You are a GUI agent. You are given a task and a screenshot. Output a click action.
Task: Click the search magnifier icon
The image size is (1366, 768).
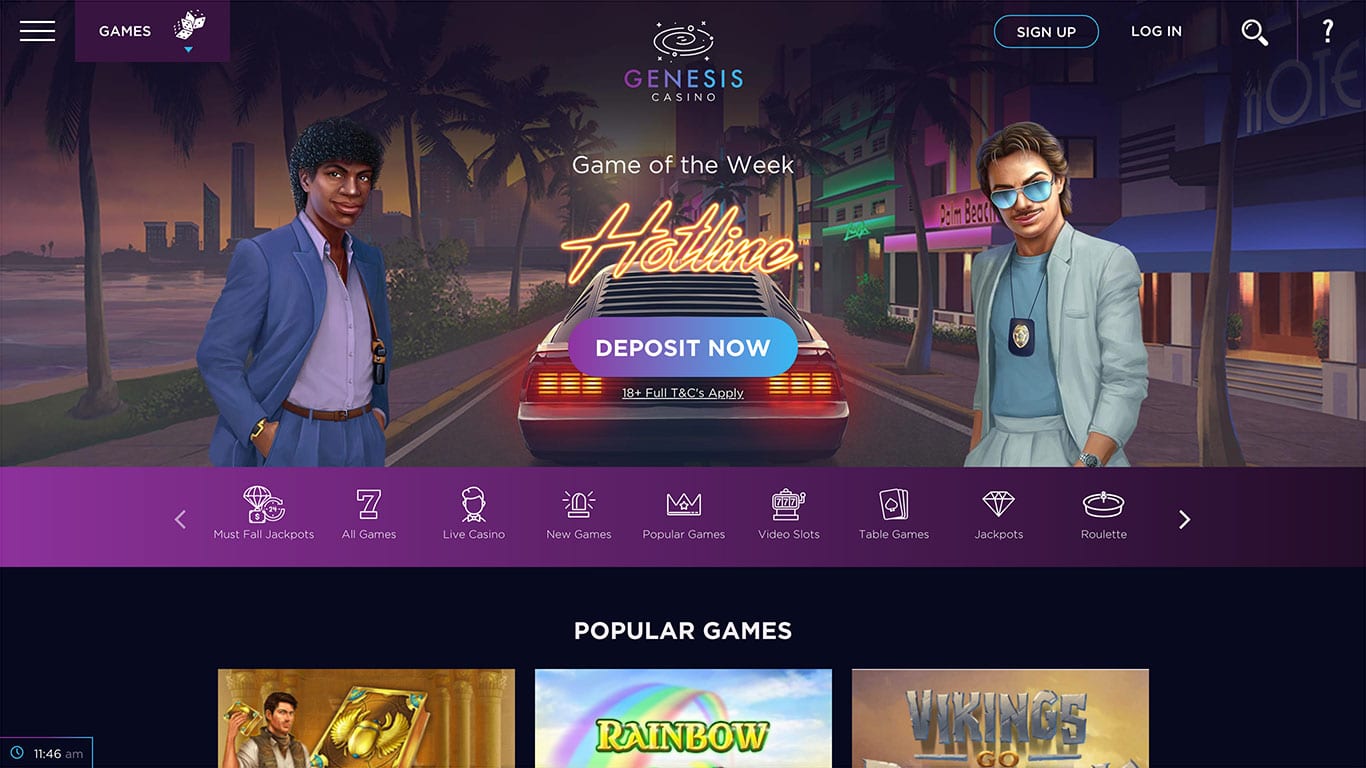(1254, 32)
